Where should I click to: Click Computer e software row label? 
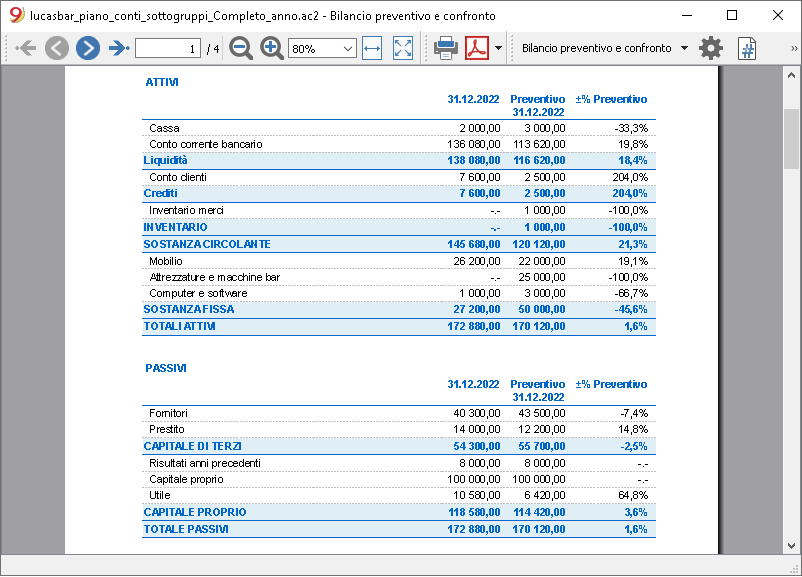198,293
